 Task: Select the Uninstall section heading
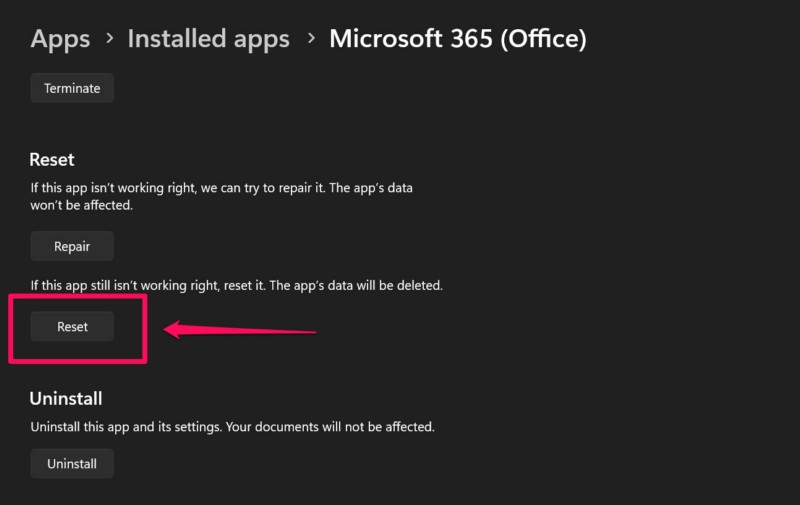point(66,398)
